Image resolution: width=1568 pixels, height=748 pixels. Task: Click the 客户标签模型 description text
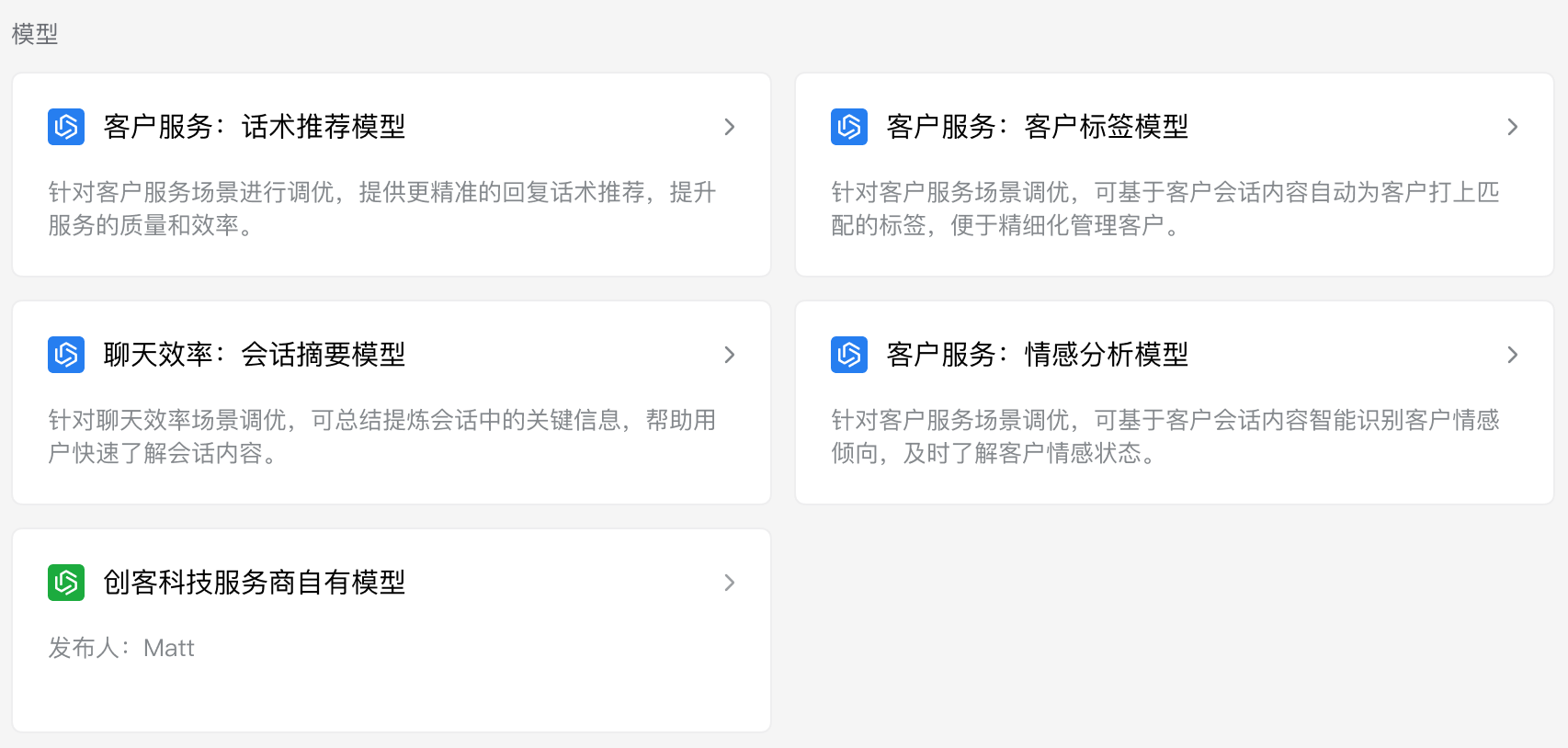tap(1165, 209)
